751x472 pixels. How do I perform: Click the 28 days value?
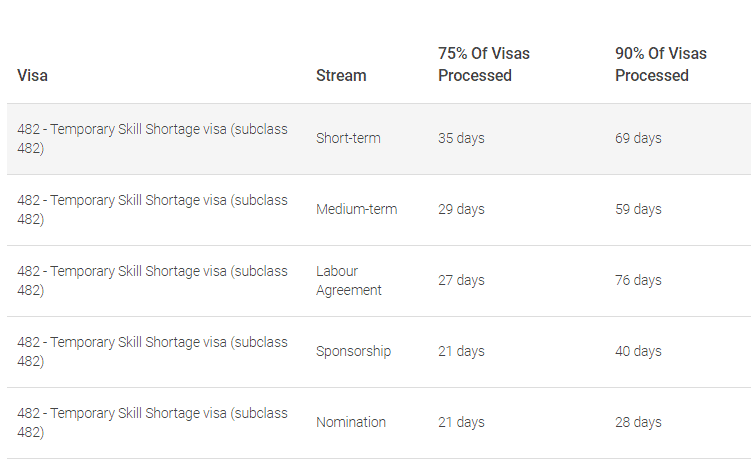tap(638, 422)
